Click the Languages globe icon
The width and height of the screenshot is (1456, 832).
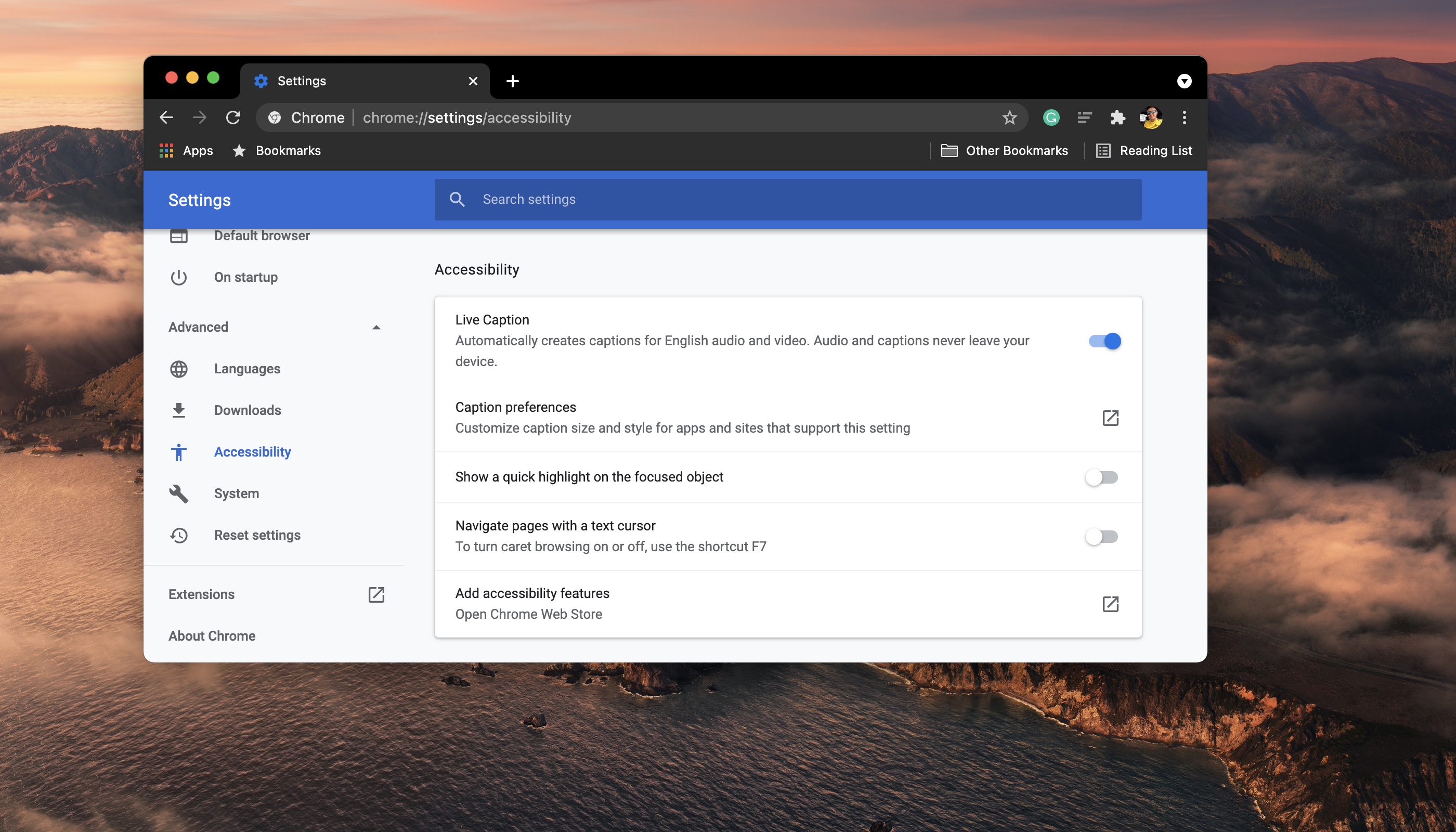[179, 369]
